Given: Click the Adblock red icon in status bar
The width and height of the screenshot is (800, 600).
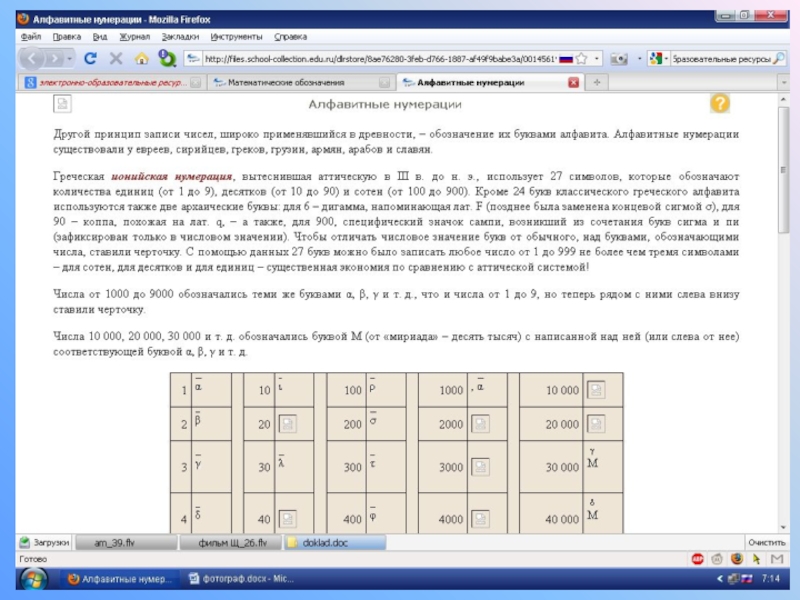Looking at the screenshot, I should coord(697,559).
